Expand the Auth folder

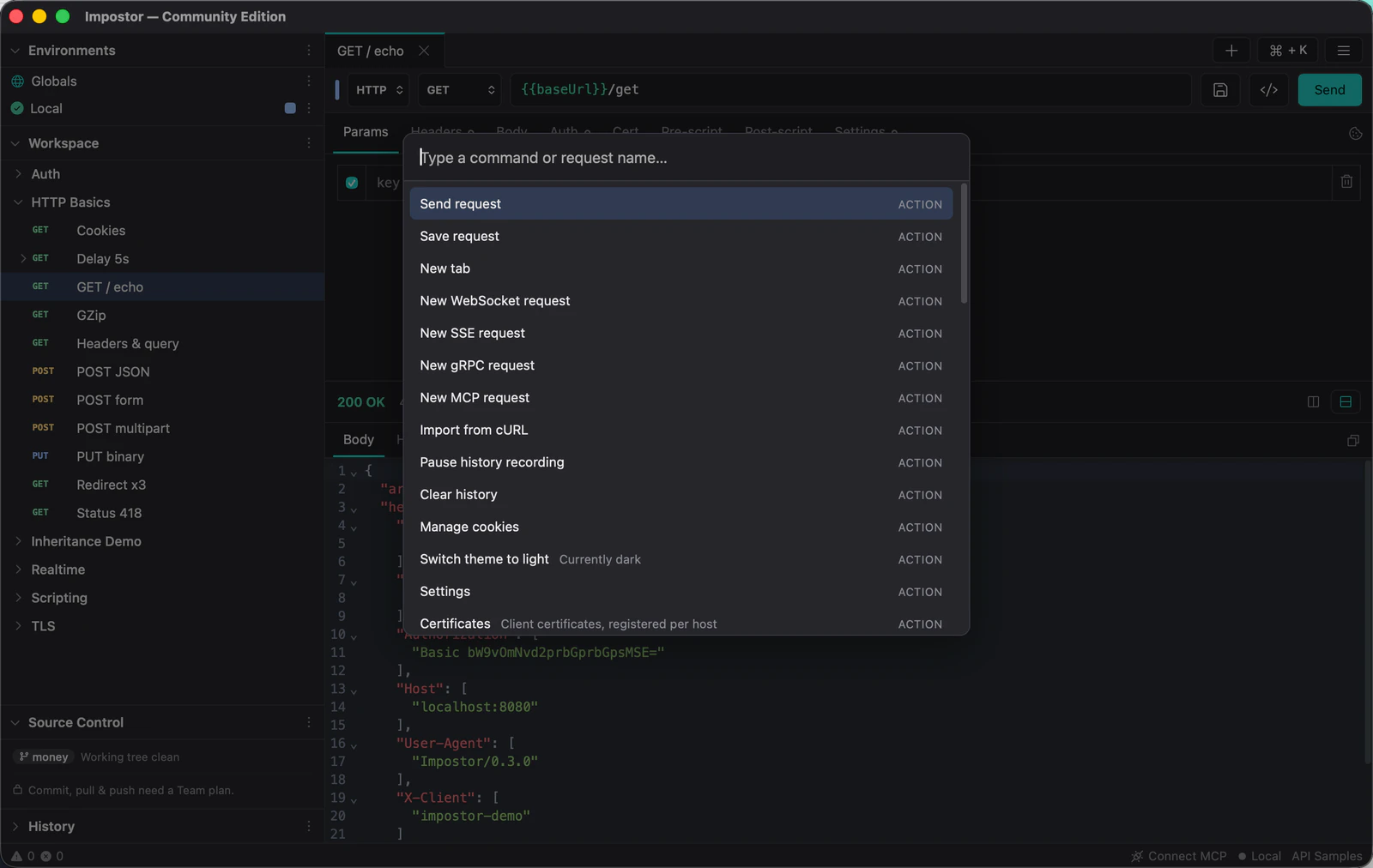18,174
